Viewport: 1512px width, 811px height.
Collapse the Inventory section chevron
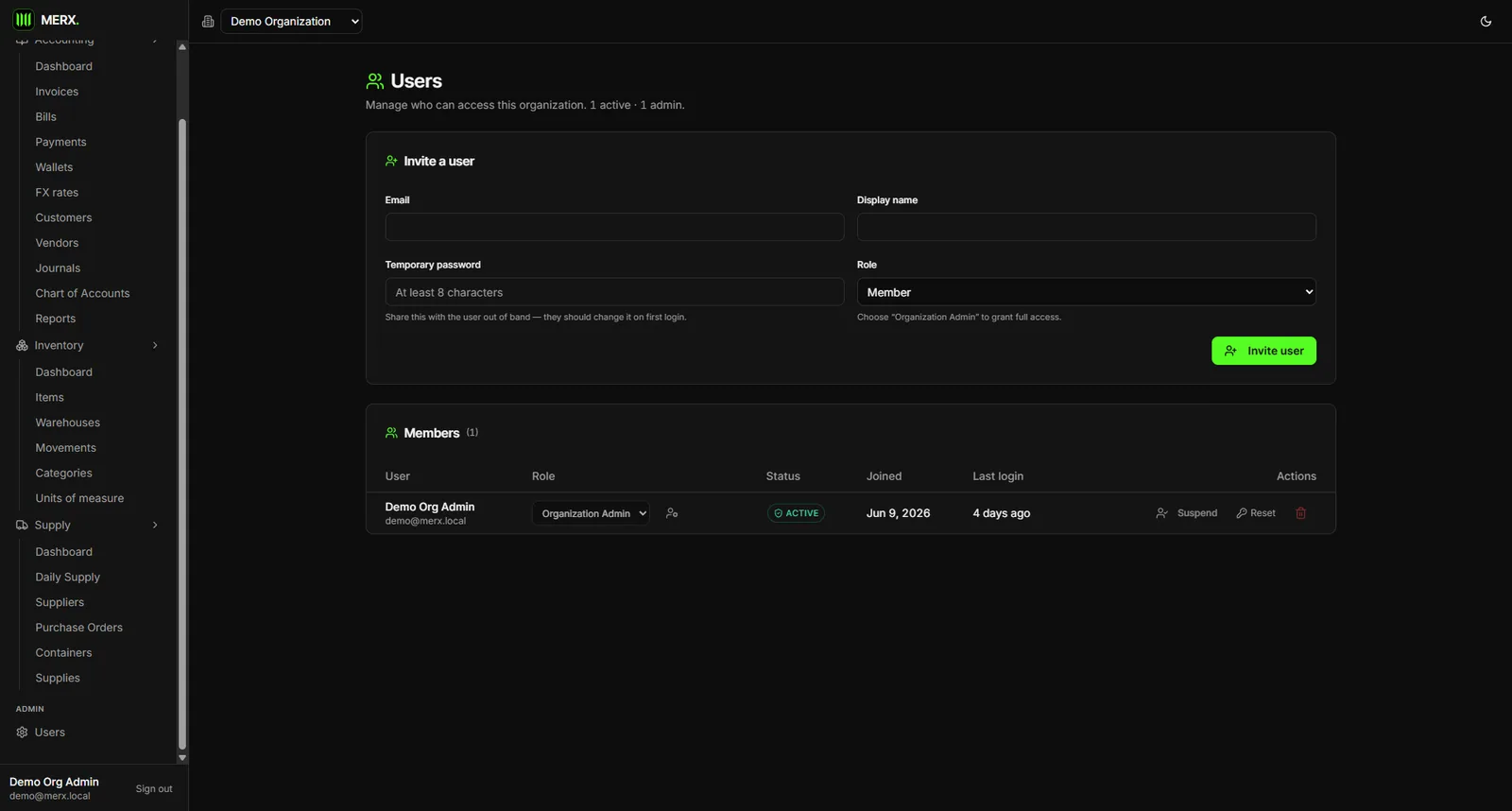[x=155, y=346]
